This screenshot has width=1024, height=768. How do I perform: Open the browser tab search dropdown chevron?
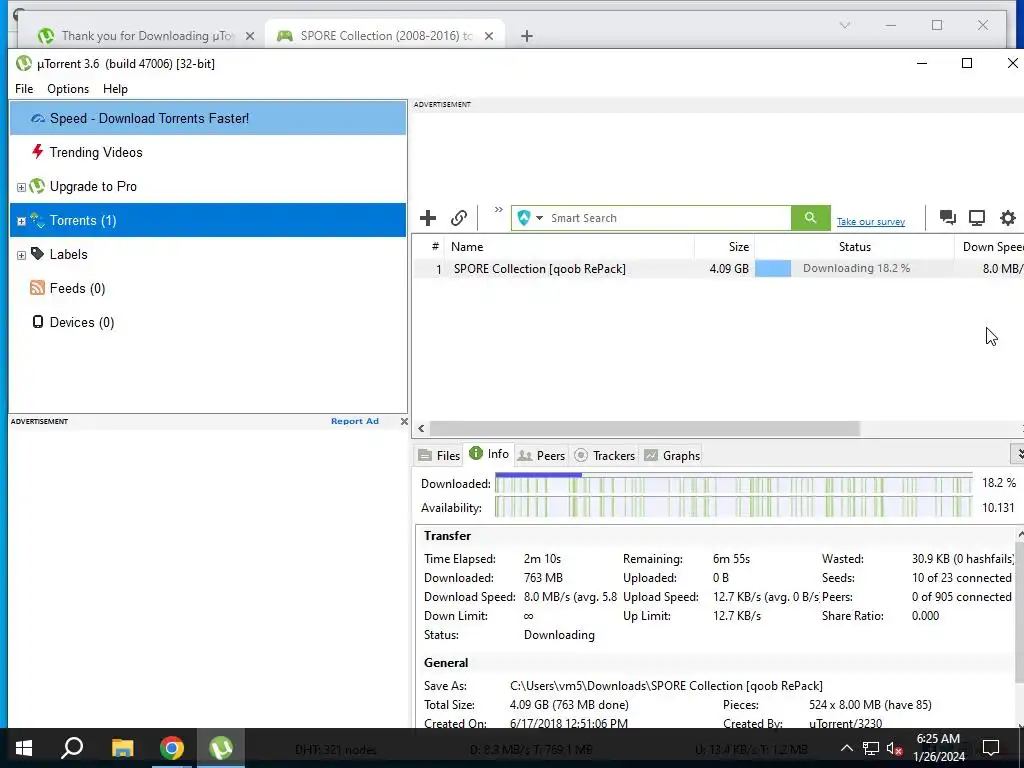(x=844, y=25)
